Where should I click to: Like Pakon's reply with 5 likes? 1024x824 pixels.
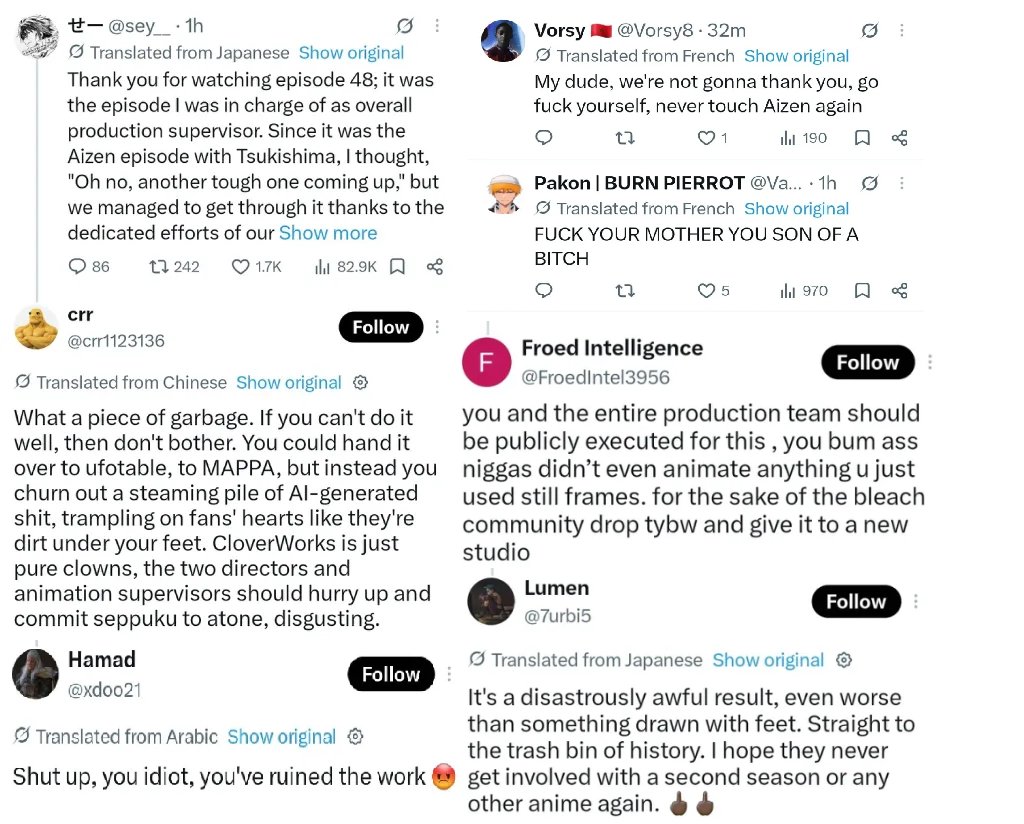[706, 291]
